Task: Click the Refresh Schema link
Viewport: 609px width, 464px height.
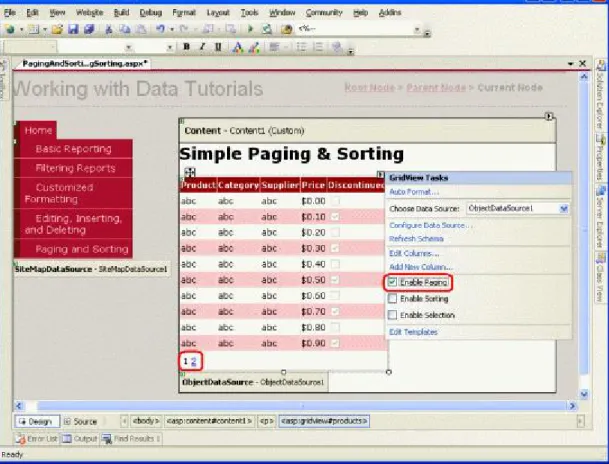Action: [x=416, y=238]
